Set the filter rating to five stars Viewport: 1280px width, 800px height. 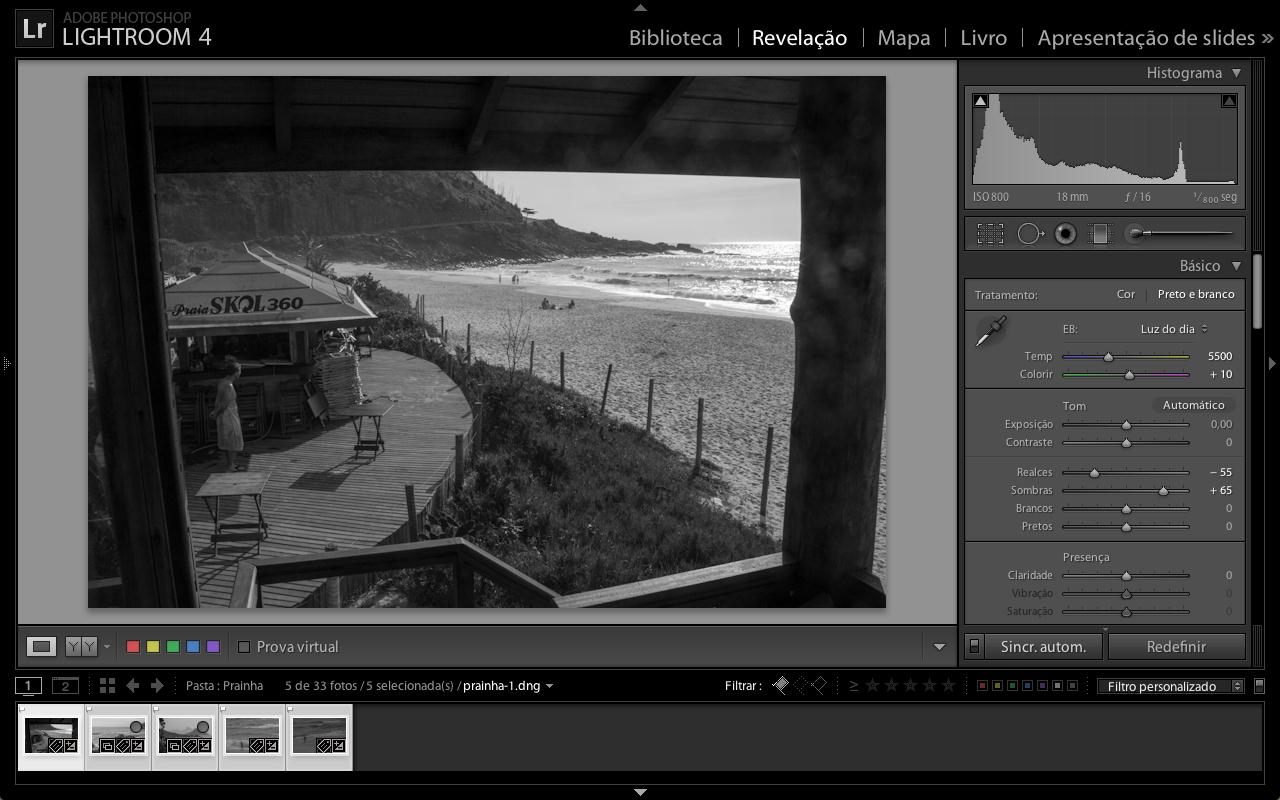coord(949,686)
